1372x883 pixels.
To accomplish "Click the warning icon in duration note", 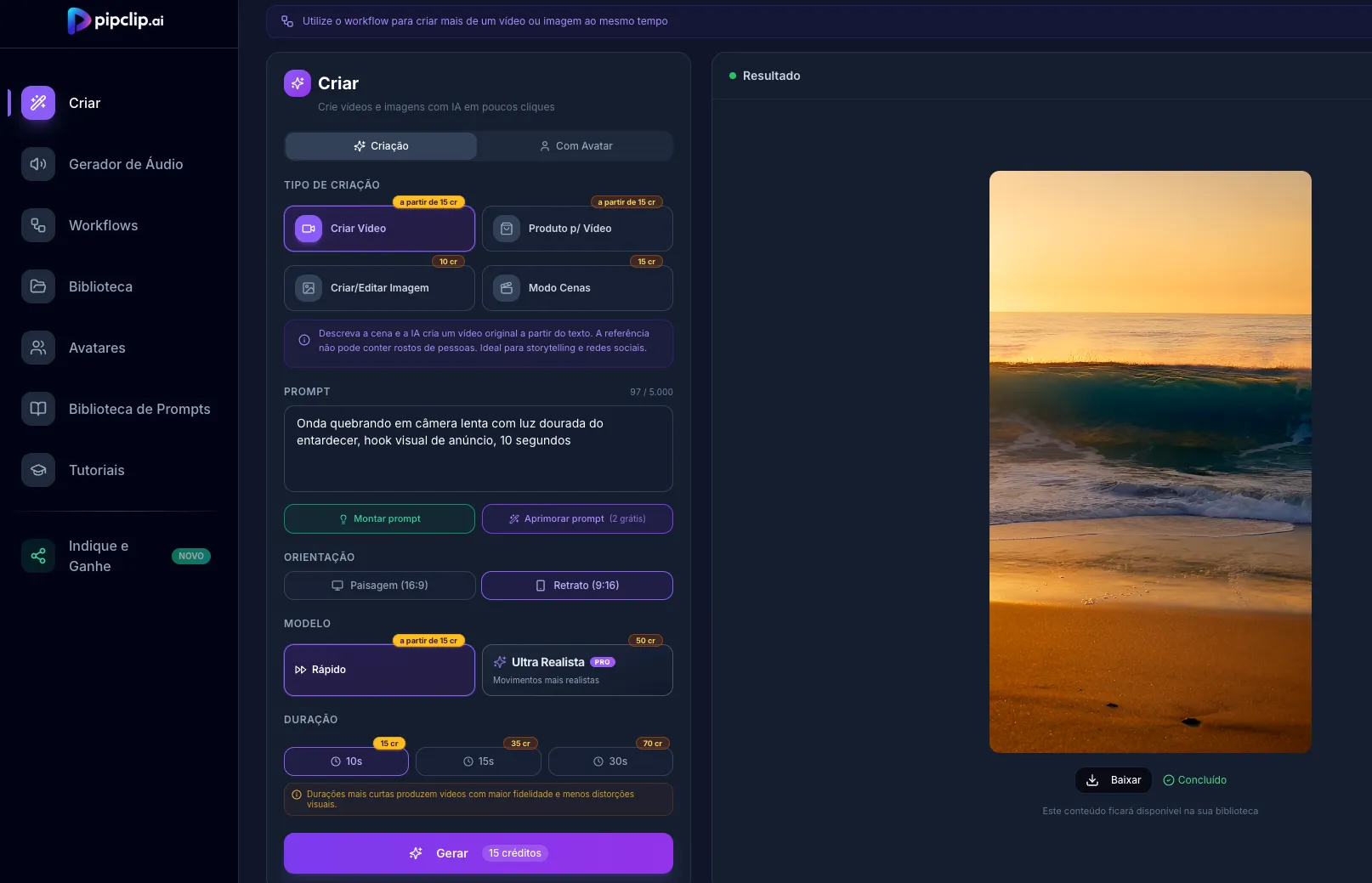I will click(297, 795).
